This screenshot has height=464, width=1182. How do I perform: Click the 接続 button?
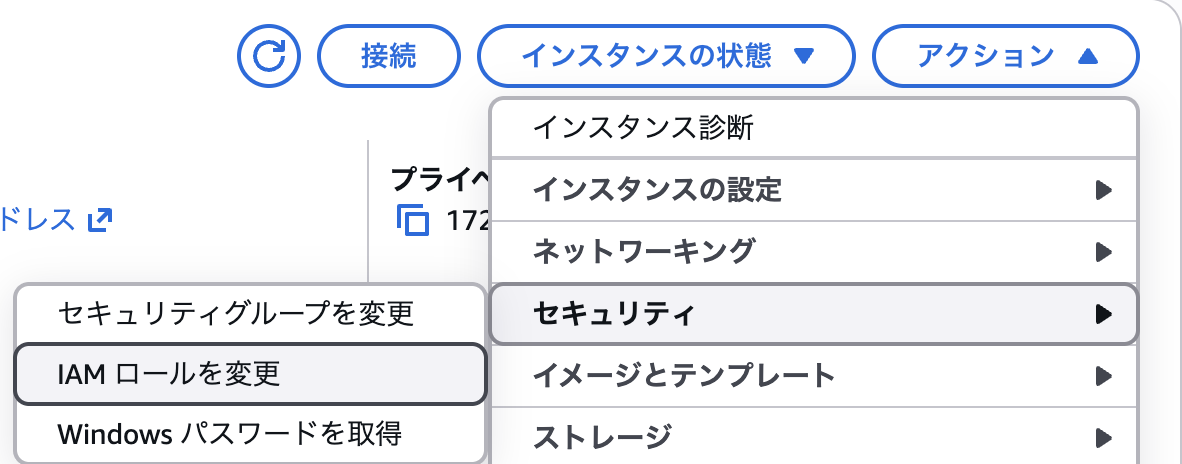pyautogui.click(x=388, y=55)
